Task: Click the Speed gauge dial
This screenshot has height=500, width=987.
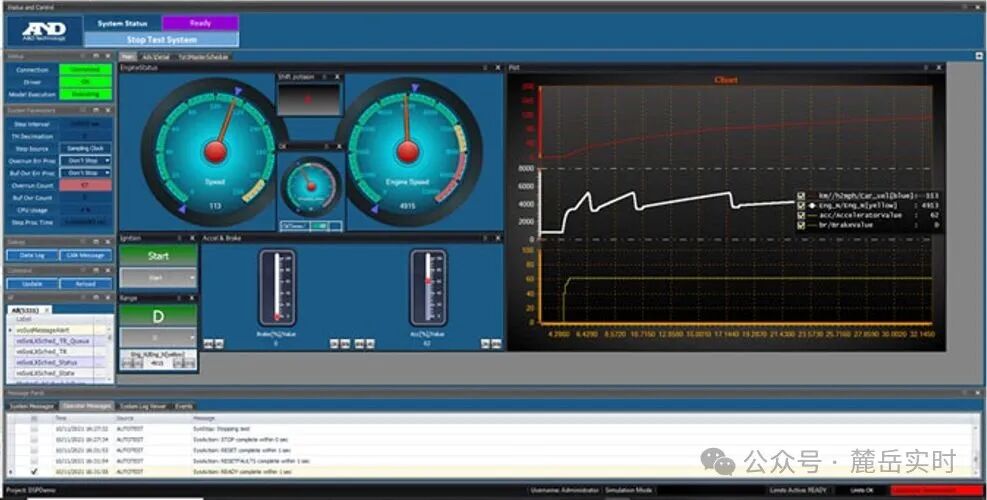Action: (215, 152)
